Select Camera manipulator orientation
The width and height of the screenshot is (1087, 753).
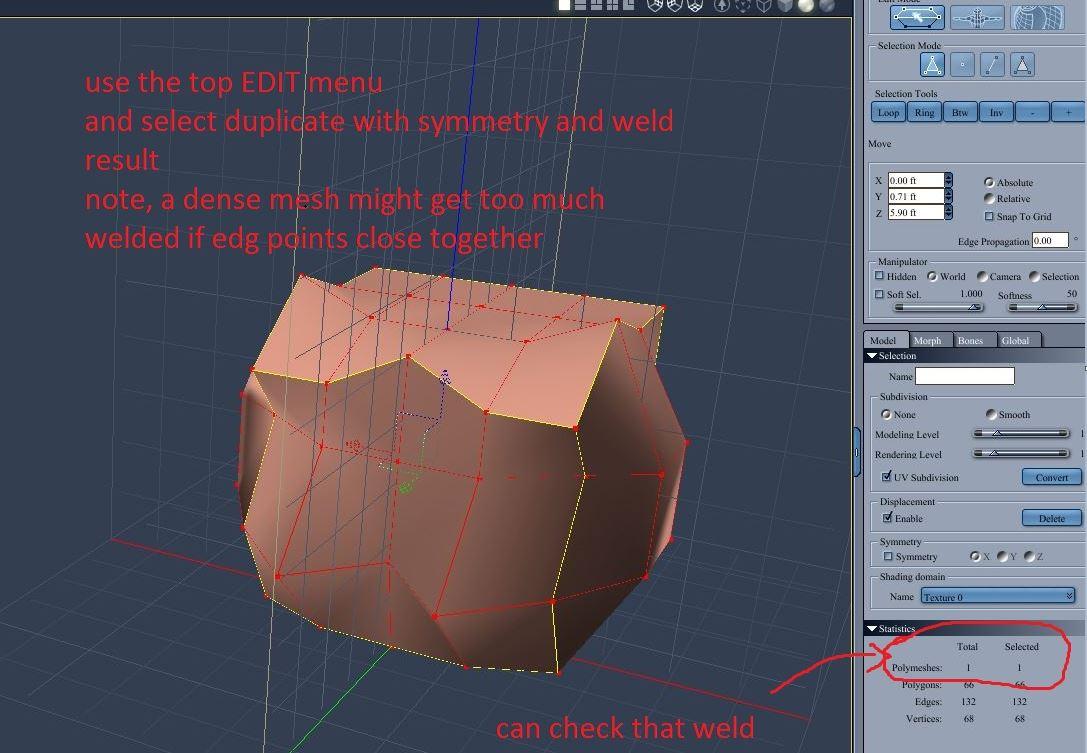pos(982,276)
